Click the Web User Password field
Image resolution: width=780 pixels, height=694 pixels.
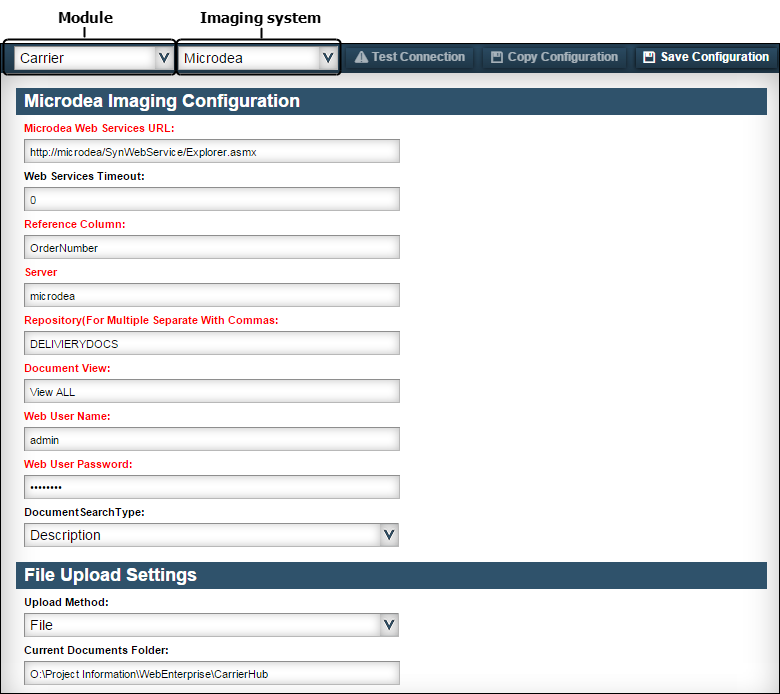(x=211, y=488)
